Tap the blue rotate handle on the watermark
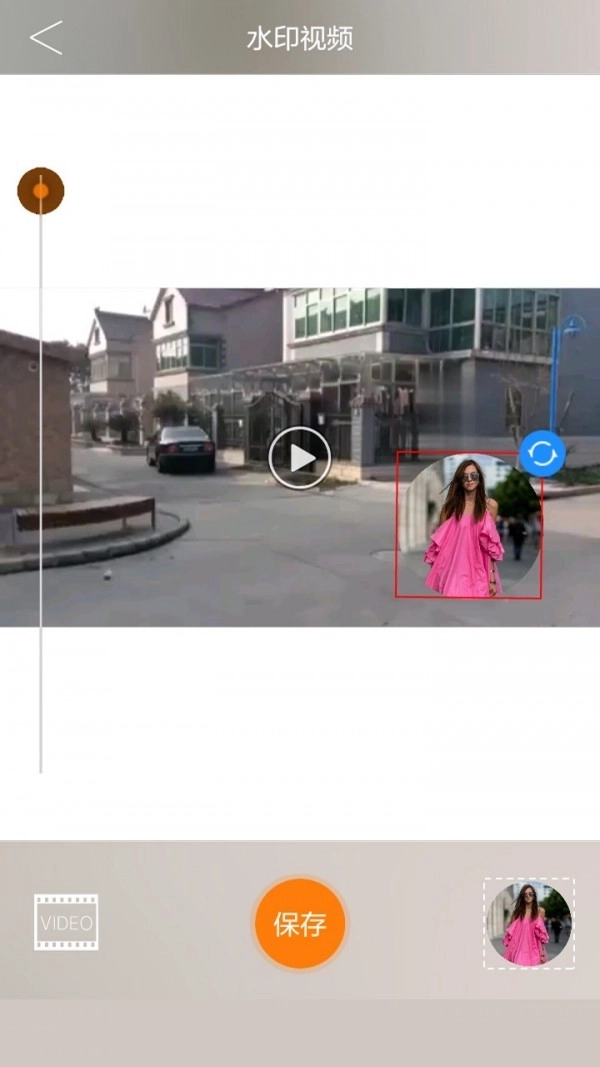 click(x=542, y=454)
